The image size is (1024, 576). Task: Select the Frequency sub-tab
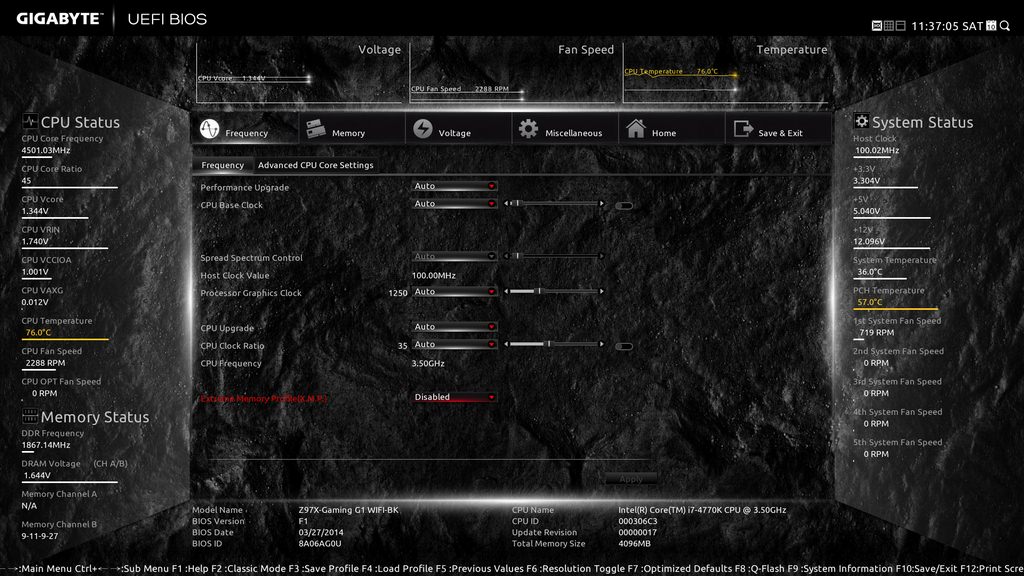pyautogui.click(x=222, y=165)
